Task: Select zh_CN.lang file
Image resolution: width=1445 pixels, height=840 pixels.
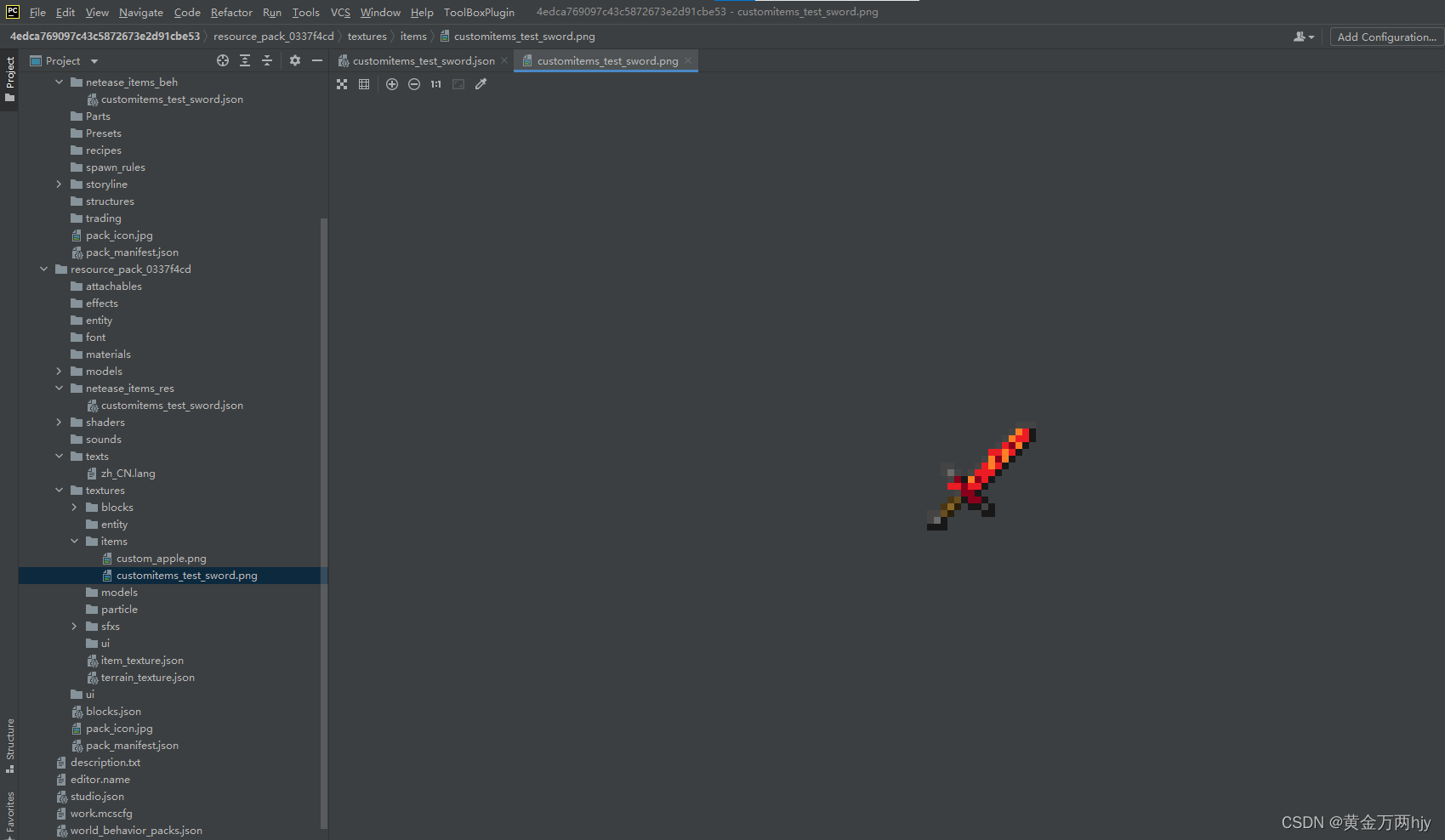Action: pos(128,473)
